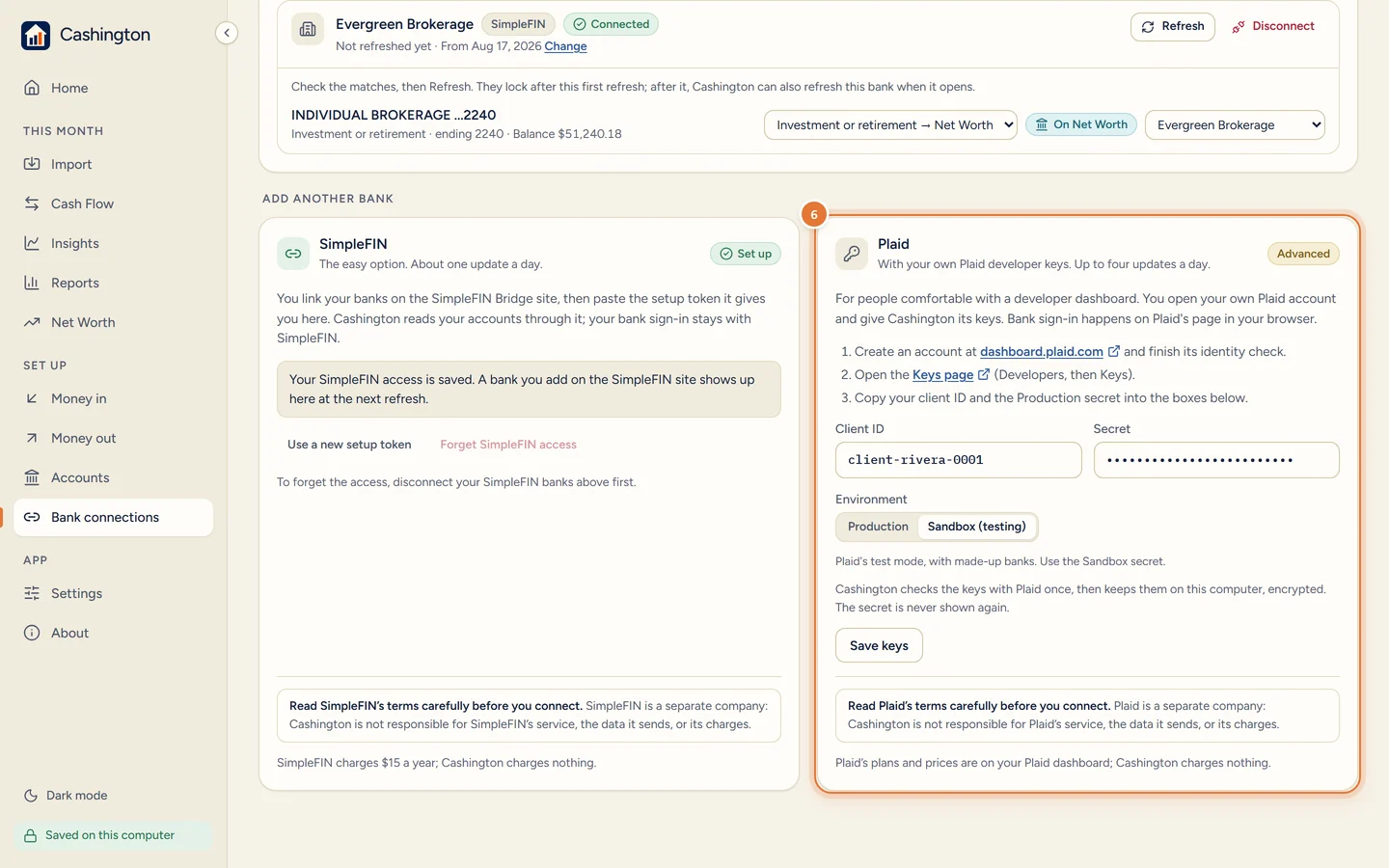Open the Evergreen Brokerage account dropdown
Screen dimensions: 1389x868
1235,125
